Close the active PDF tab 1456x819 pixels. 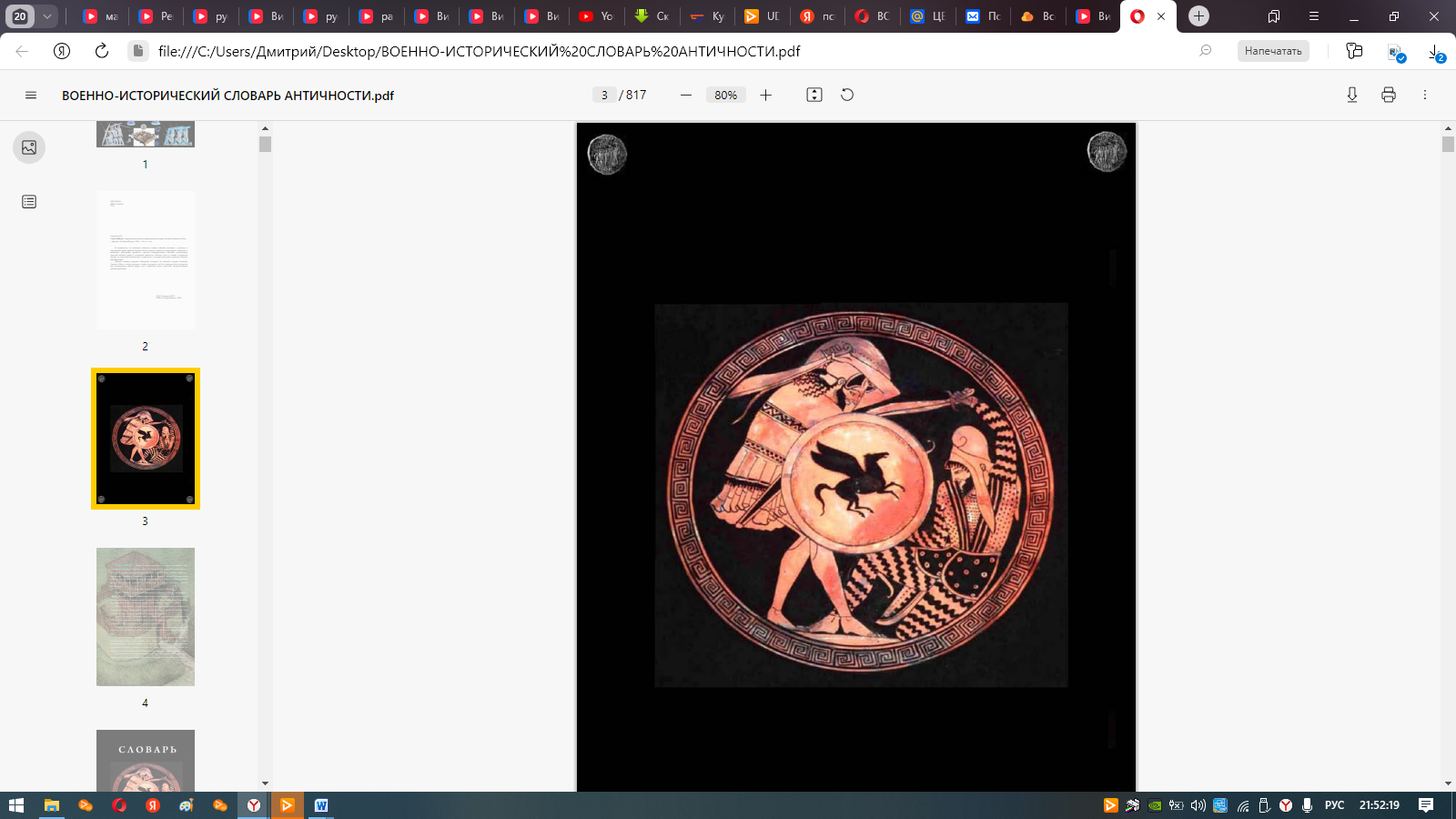tap(1161, 16)
